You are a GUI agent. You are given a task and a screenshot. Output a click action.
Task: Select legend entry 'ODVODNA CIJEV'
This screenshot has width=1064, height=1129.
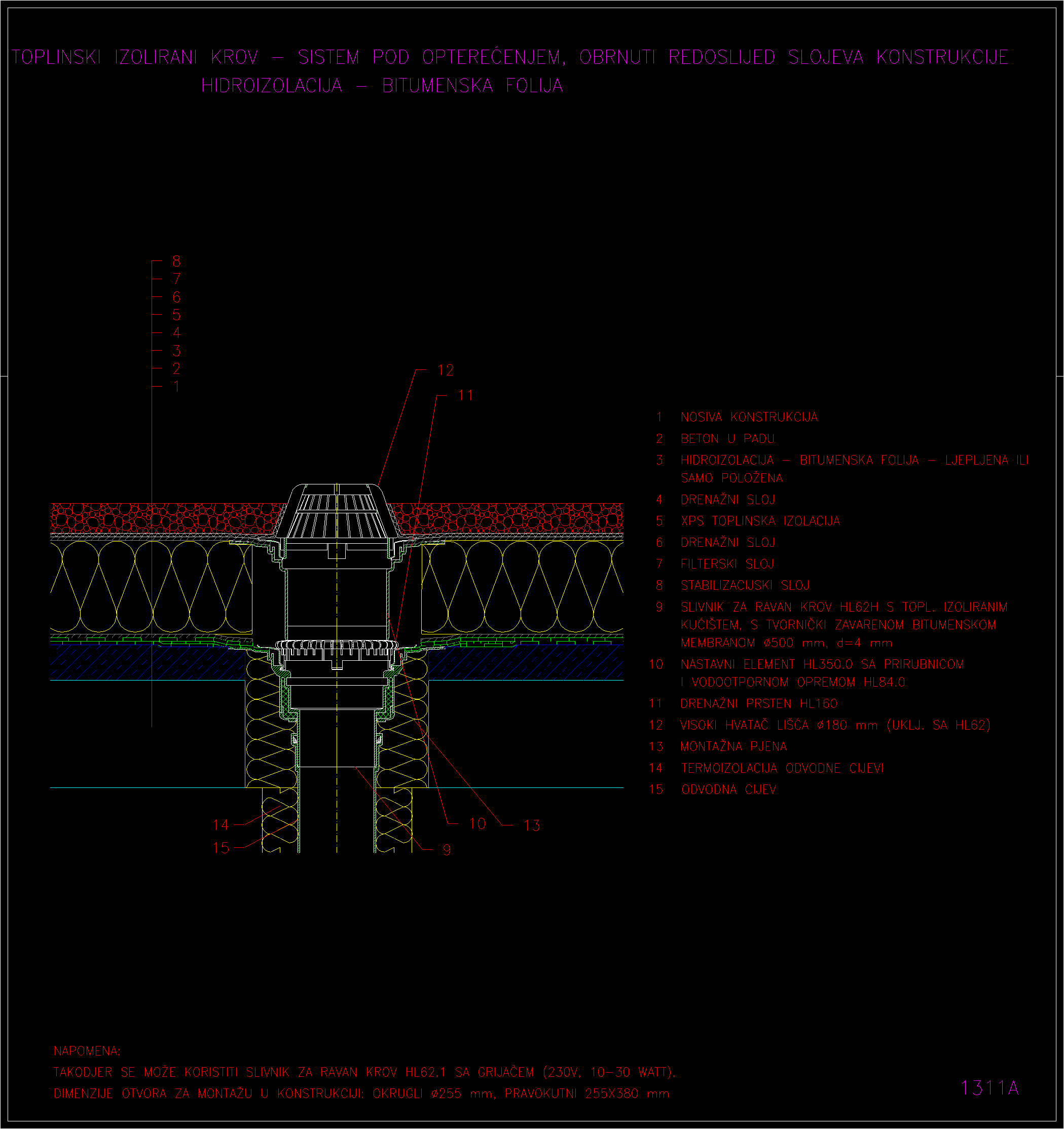tap(728, 789)
